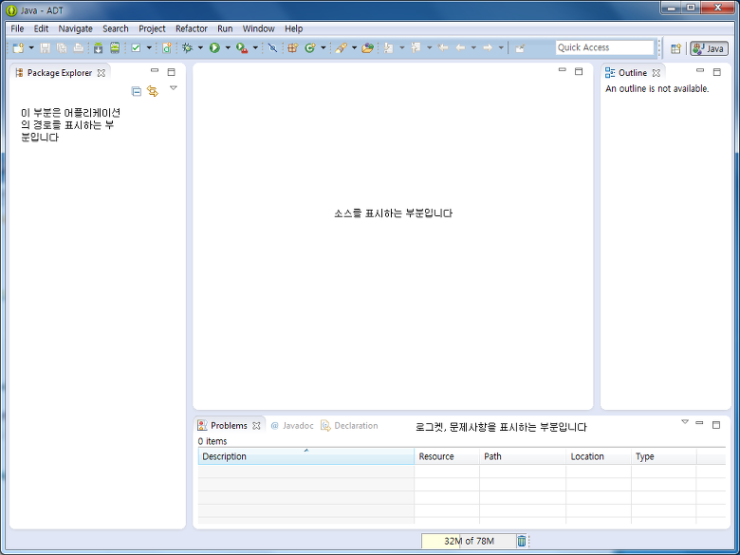Click the Quick Access search field
740x555 pixels.
coord(605,48)
